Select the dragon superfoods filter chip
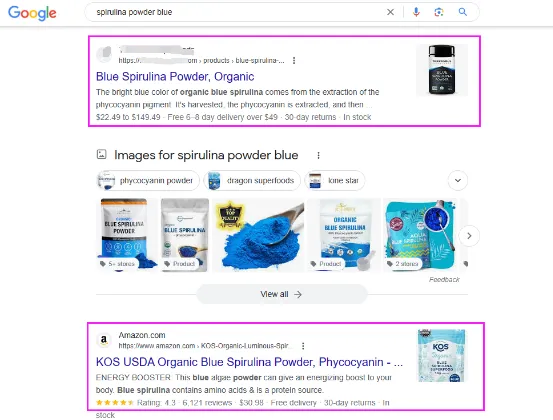 [x=252, y=181]
